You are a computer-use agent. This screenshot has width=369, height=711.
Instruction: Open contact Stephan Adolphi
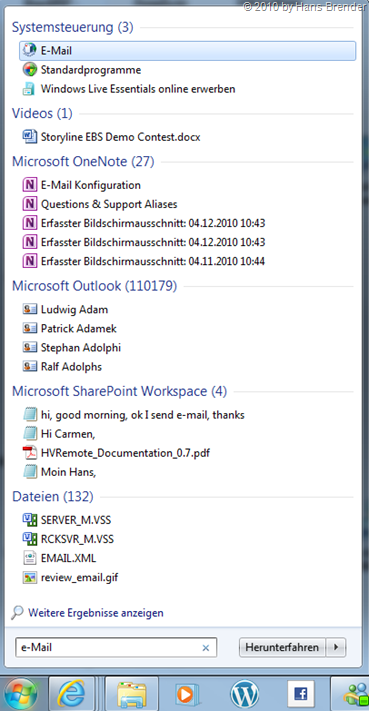click(81, 348)
